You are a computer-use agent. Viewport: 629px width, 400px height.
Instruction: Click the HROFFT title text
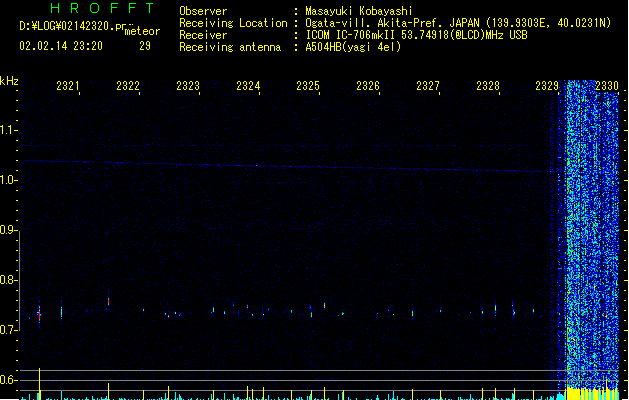(102, 8)
